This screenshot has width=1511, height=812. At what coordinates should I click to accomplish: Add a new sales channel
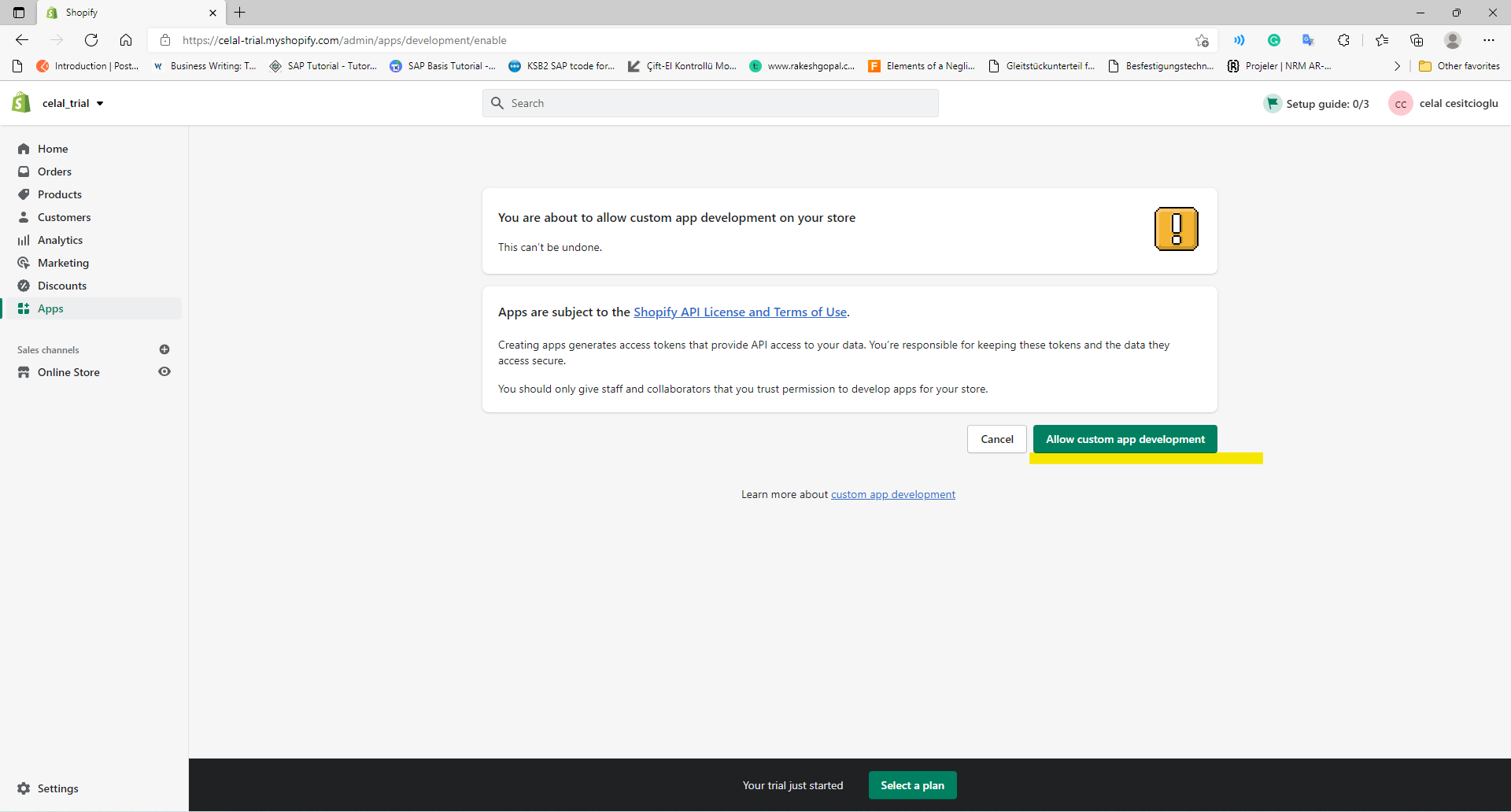(x=164, y=349)
